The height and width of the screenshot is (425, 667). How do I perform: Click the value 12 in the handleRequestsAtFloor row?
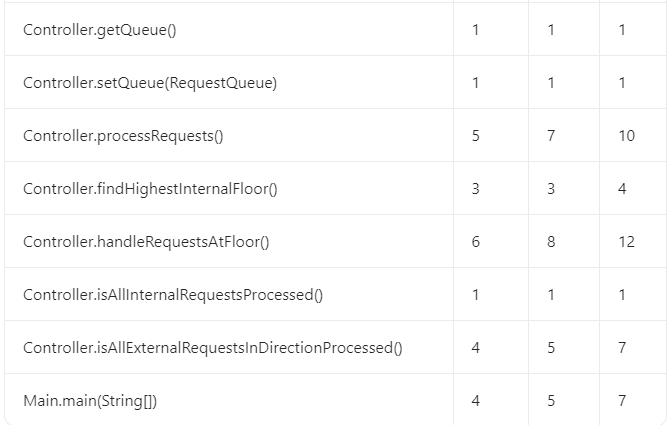click(626, 241)
